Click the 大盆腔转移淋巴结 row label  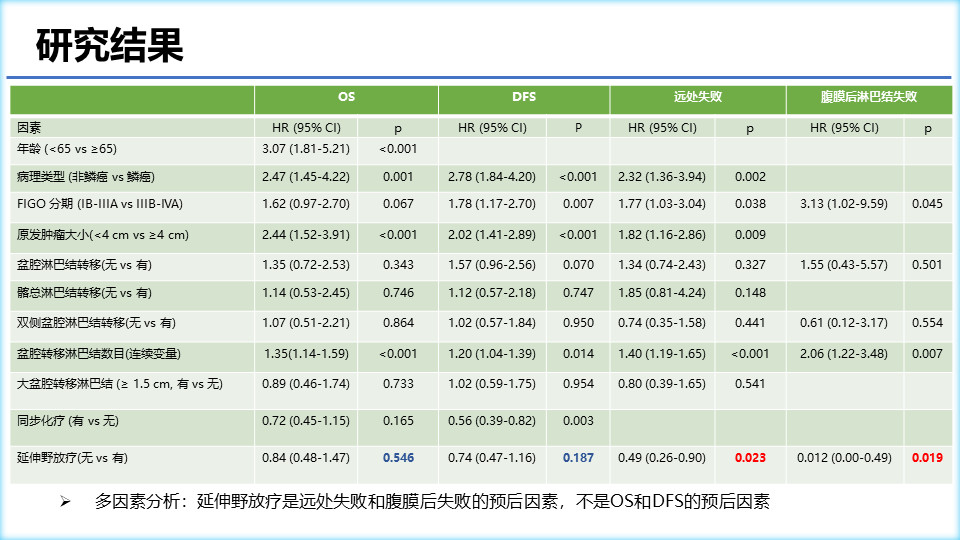[x=120, y=384]
